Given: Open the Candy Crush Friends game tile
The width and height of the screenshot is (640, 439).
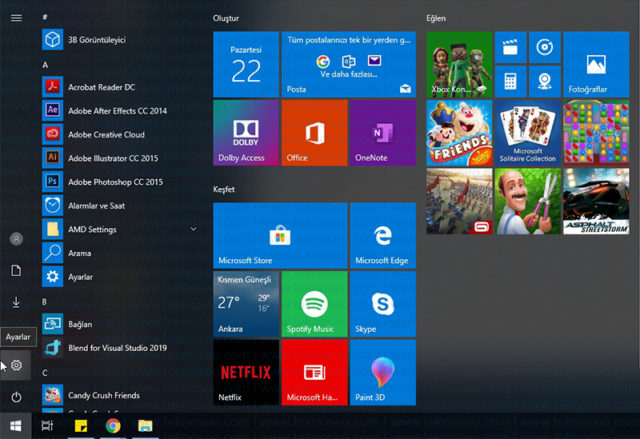Looking at the screenshot, I should (459, 133).
